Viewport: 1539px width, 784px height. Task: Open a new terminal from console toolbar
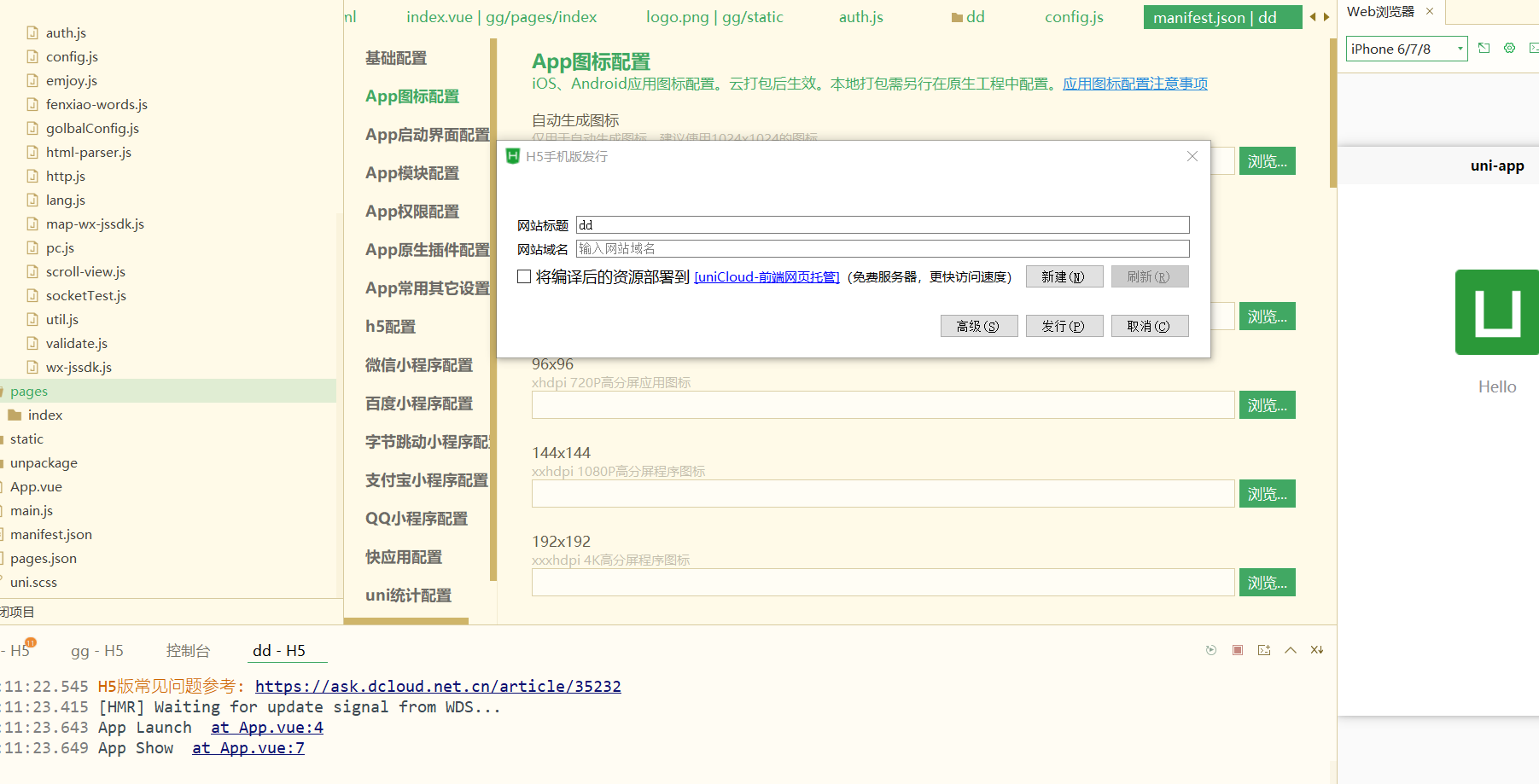tap(1264, 650)
